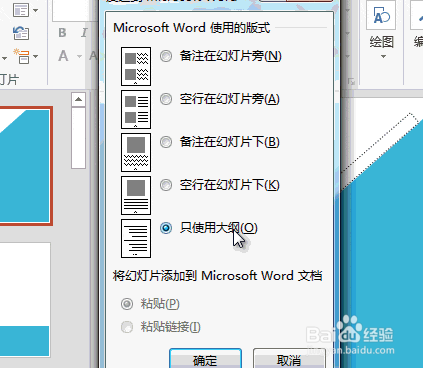Toggle Italic formatting
This screenshot has height=368, width=423.
coord(84,33)
